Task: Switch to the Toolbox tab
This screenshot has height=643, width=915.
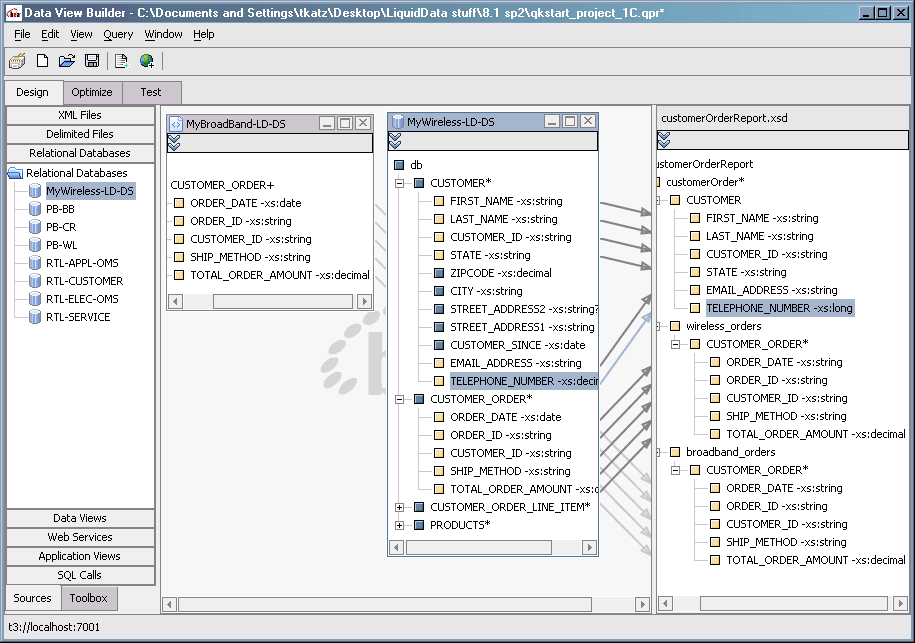Action: pyautogui.click(x=88, y=598)
